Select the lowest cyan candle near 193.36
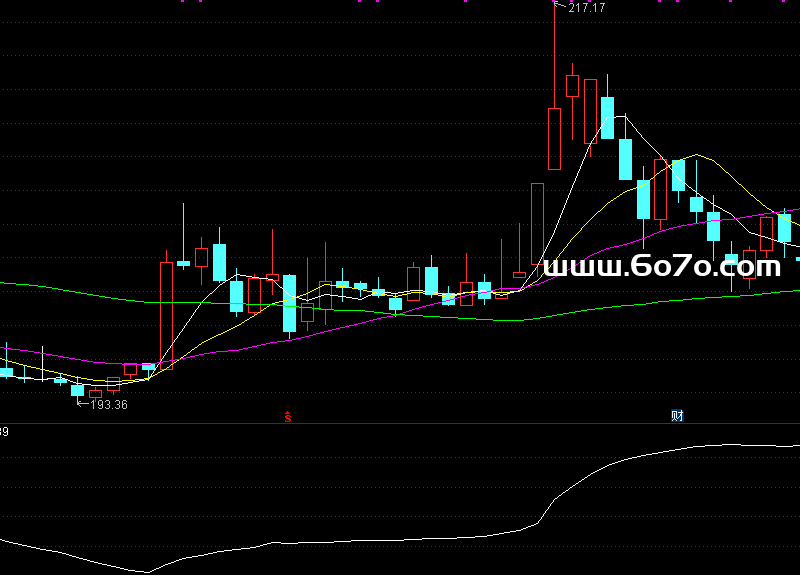Viewport: 800px width, 575px height. tap(77, 390)
